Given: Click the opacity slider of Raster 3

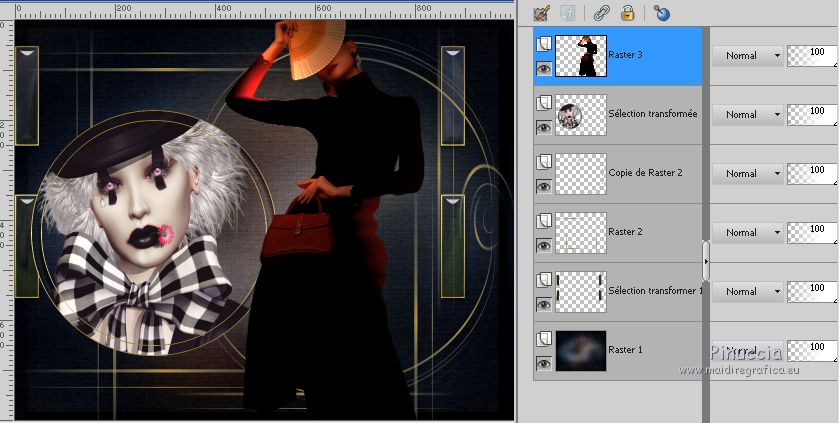Looking at the screenshot, I should click(x=813, y=56).
